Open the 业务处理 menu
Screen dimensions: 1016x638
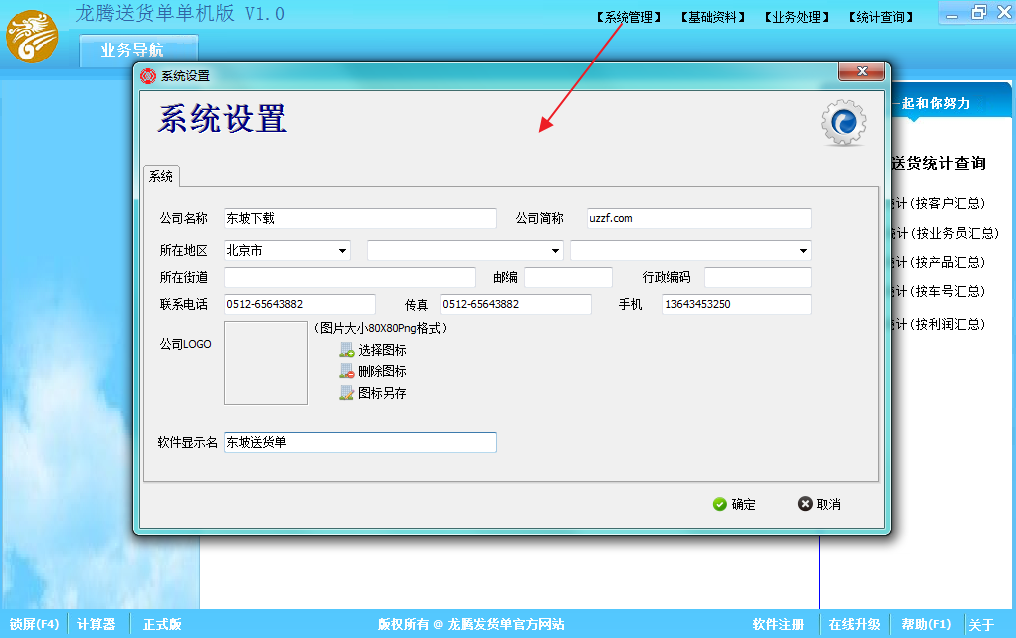coord(797,17)
